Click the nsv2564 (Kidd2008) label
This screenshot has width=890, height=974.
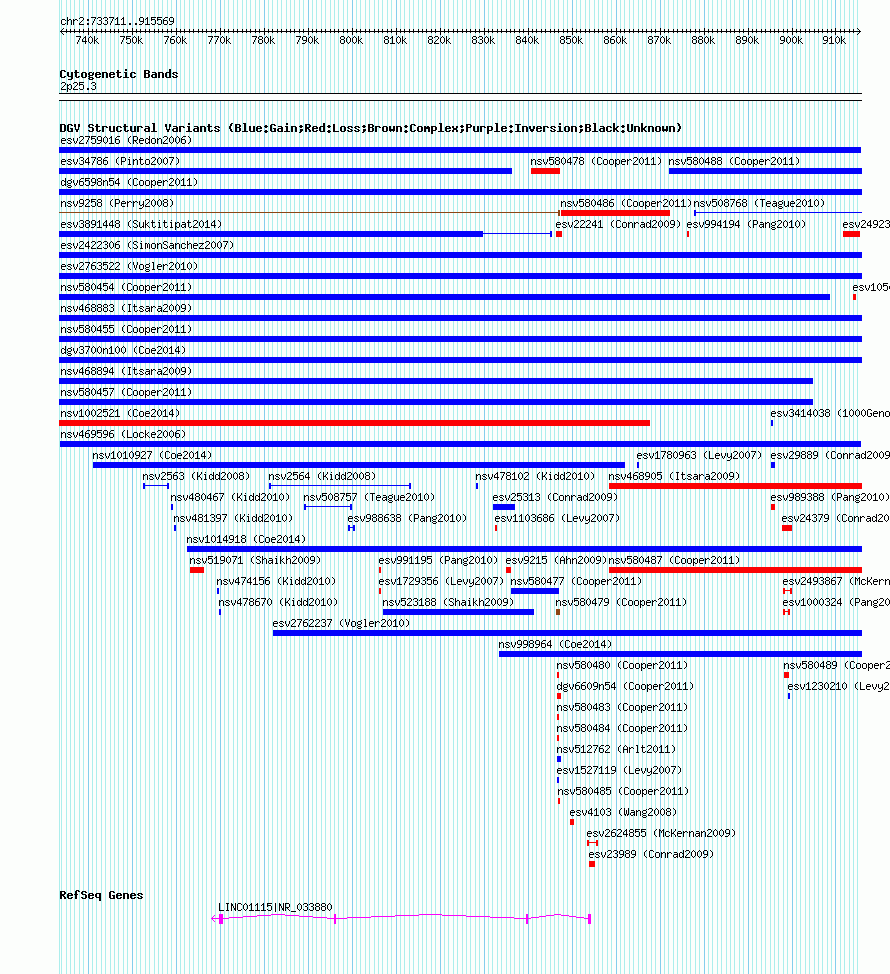pos(322,476)
